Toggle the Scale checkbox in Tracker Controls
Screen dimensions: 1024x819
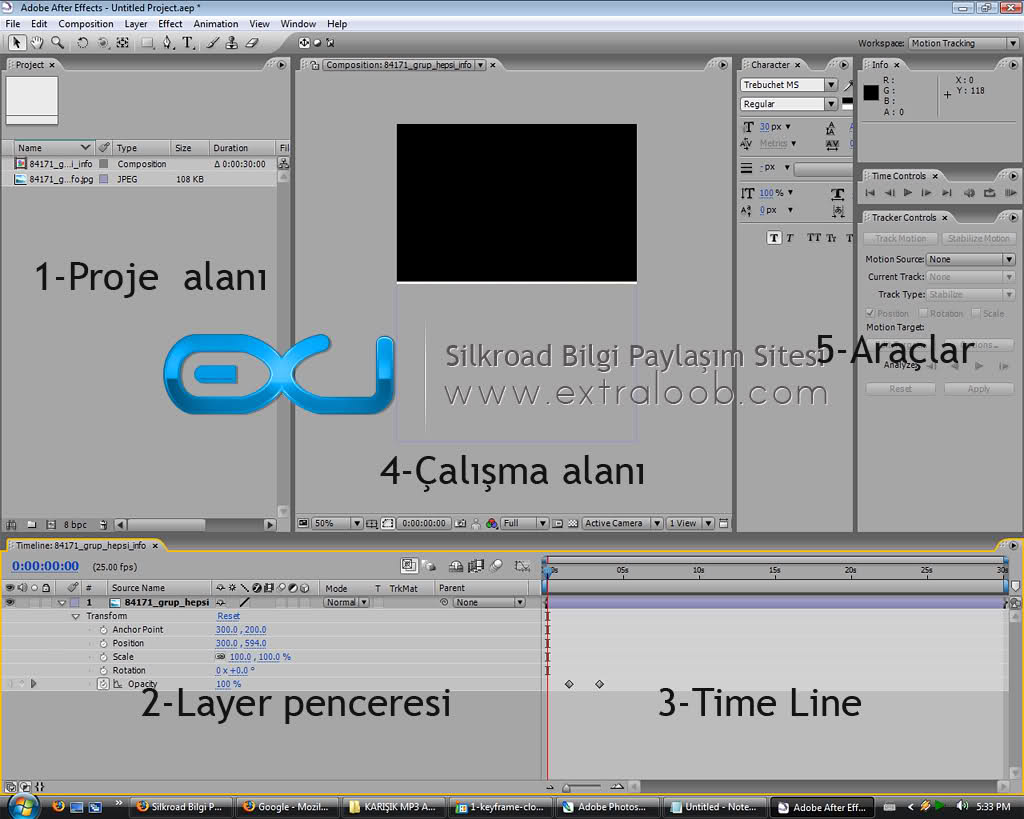pos(976,313)
